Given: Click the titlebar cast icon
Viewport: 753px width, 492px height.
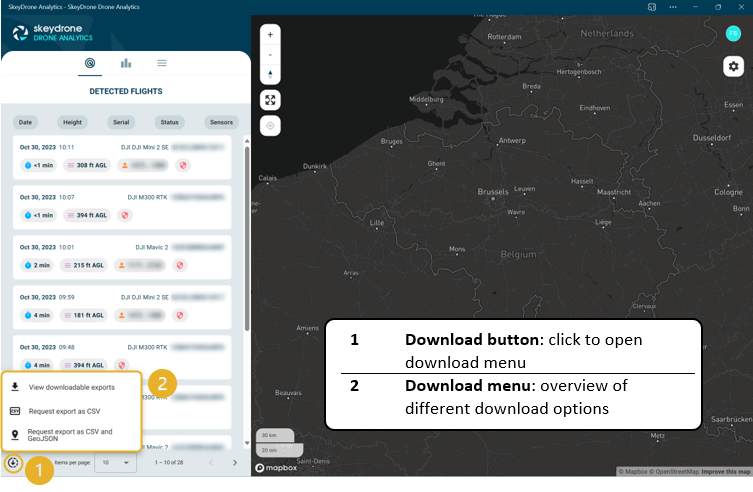Looking at the screenshot, I should point(652,7).
